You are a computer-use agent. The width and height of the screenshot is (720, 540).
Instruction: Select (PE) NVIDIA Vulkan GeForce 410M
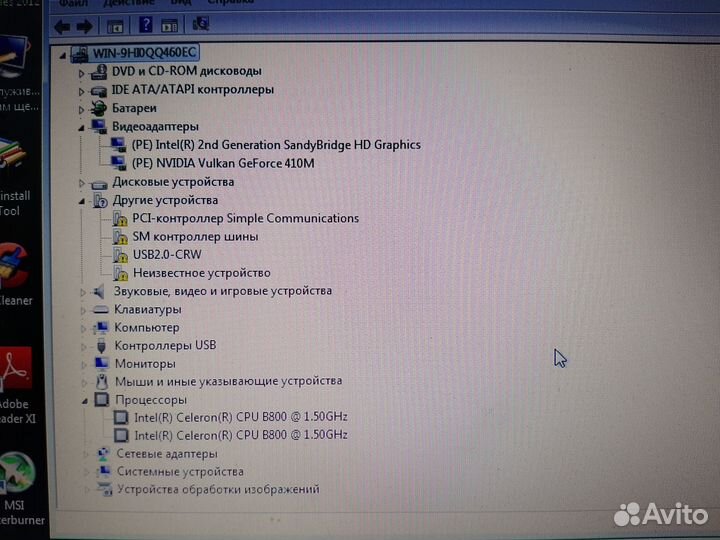(x=223, y=163)
